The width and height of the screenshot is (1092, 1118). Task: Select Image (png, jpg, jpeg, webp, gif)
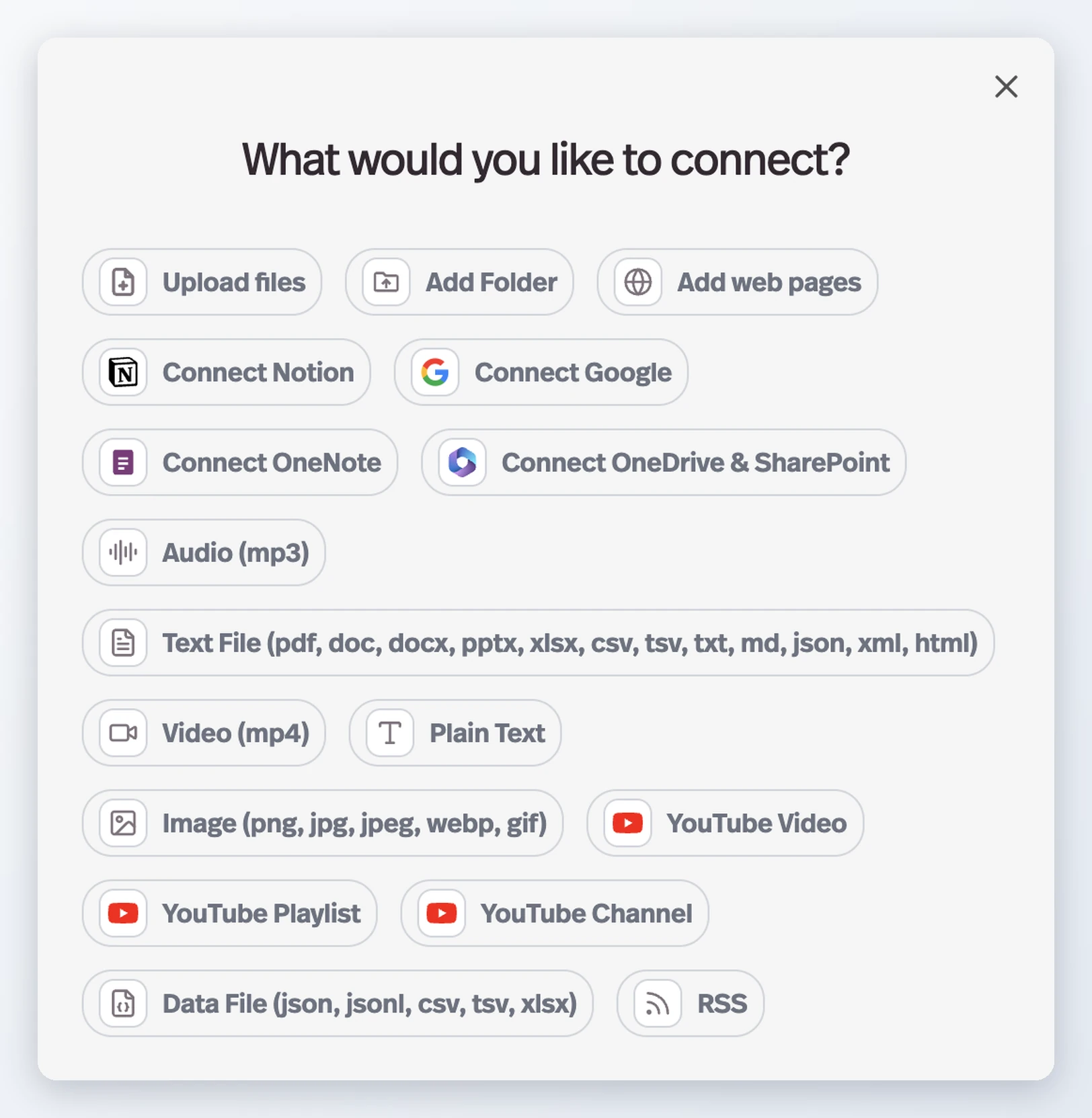pos(323,823)
